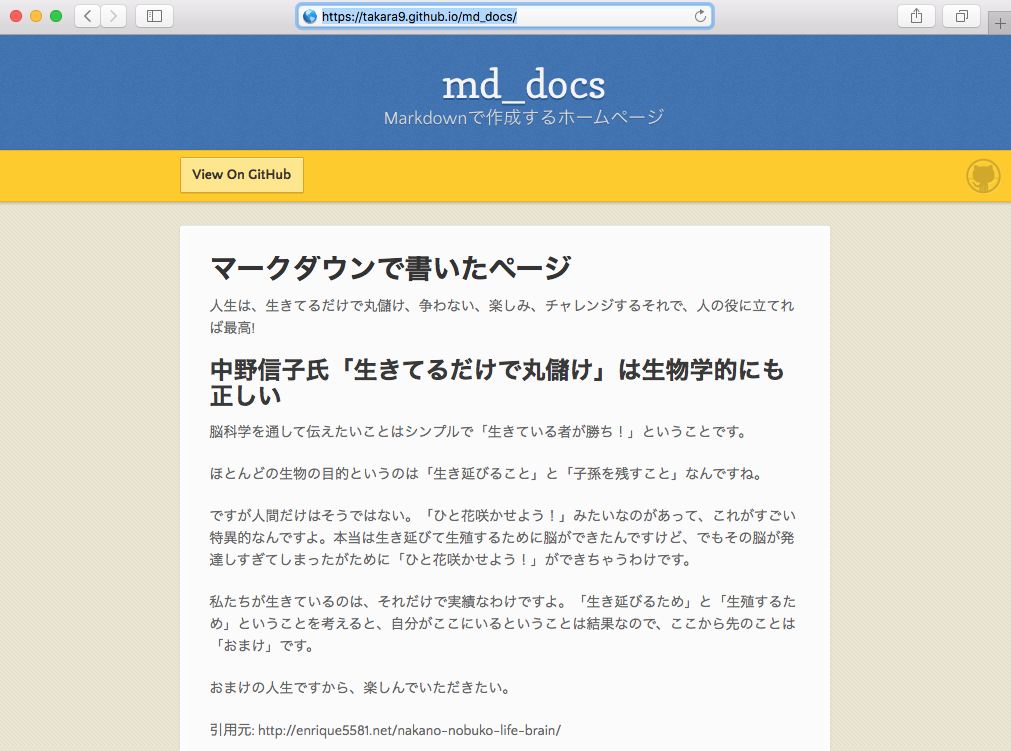Click the md_docs site title
This screenshot has height=751, width=1011.
coord(523,85)
